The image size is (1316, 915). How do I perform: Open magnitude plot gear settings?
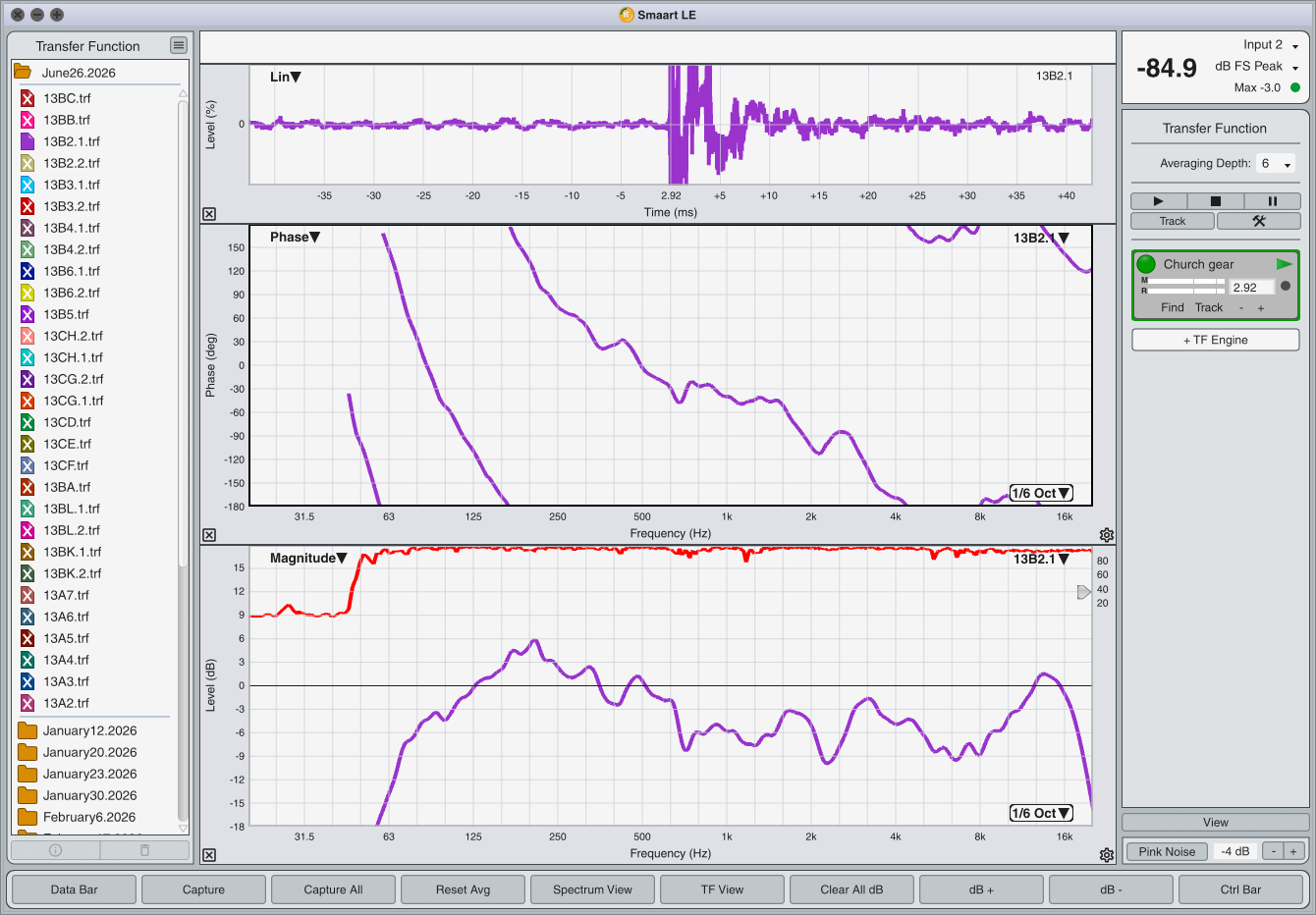1107,855
